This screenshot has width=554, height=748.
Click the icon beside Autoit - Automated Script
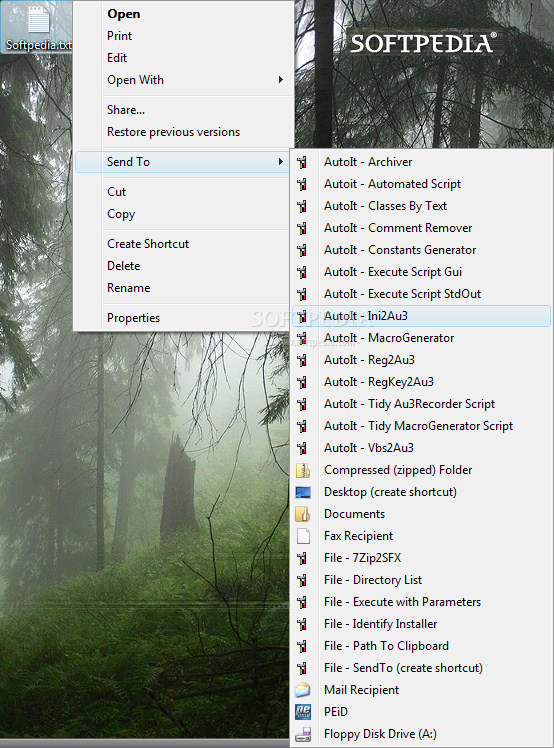tap(302, 184)
